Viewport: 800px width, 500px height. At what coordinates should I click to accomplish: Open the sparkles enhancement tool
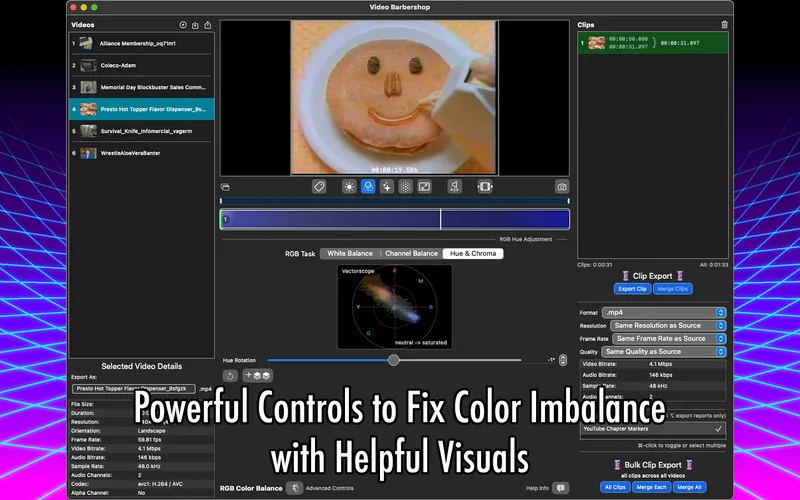click(387, 187)
